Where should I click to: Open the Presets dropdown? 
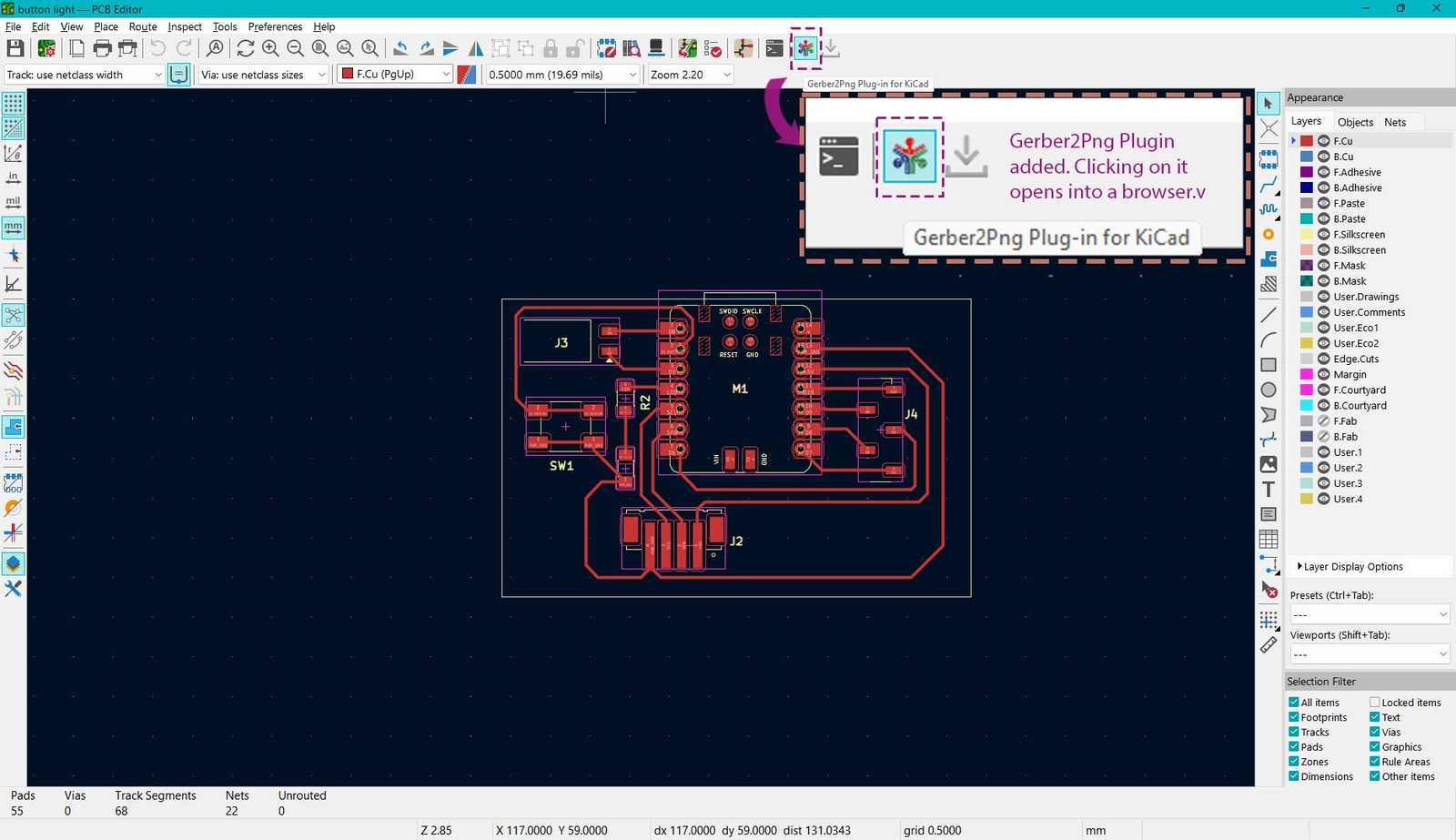click(x=1370, y=614)
